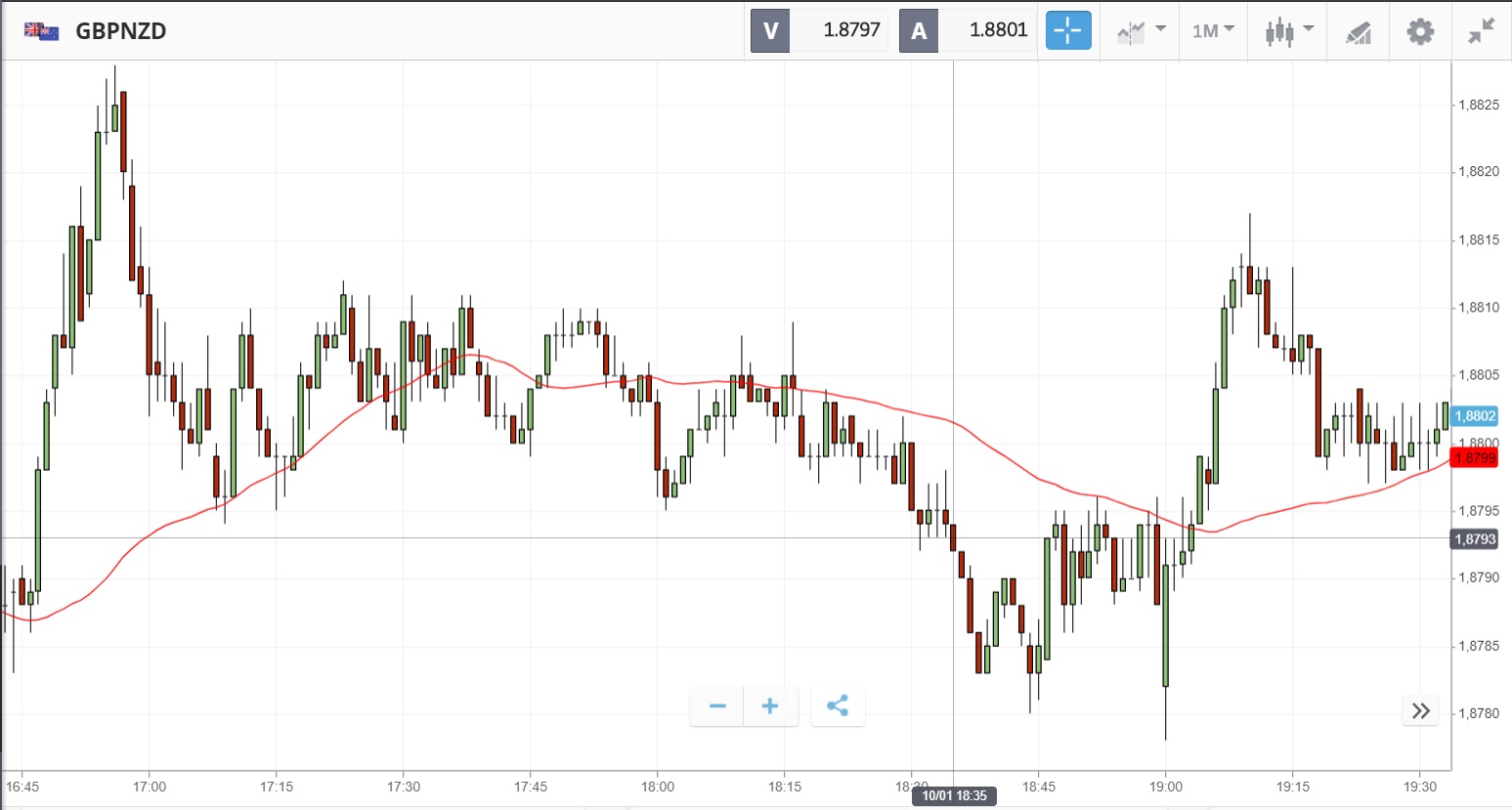Click the blue 1,8802 current price label
This screenshot has width=1512, height=810.
click(x=1475, y=416)
